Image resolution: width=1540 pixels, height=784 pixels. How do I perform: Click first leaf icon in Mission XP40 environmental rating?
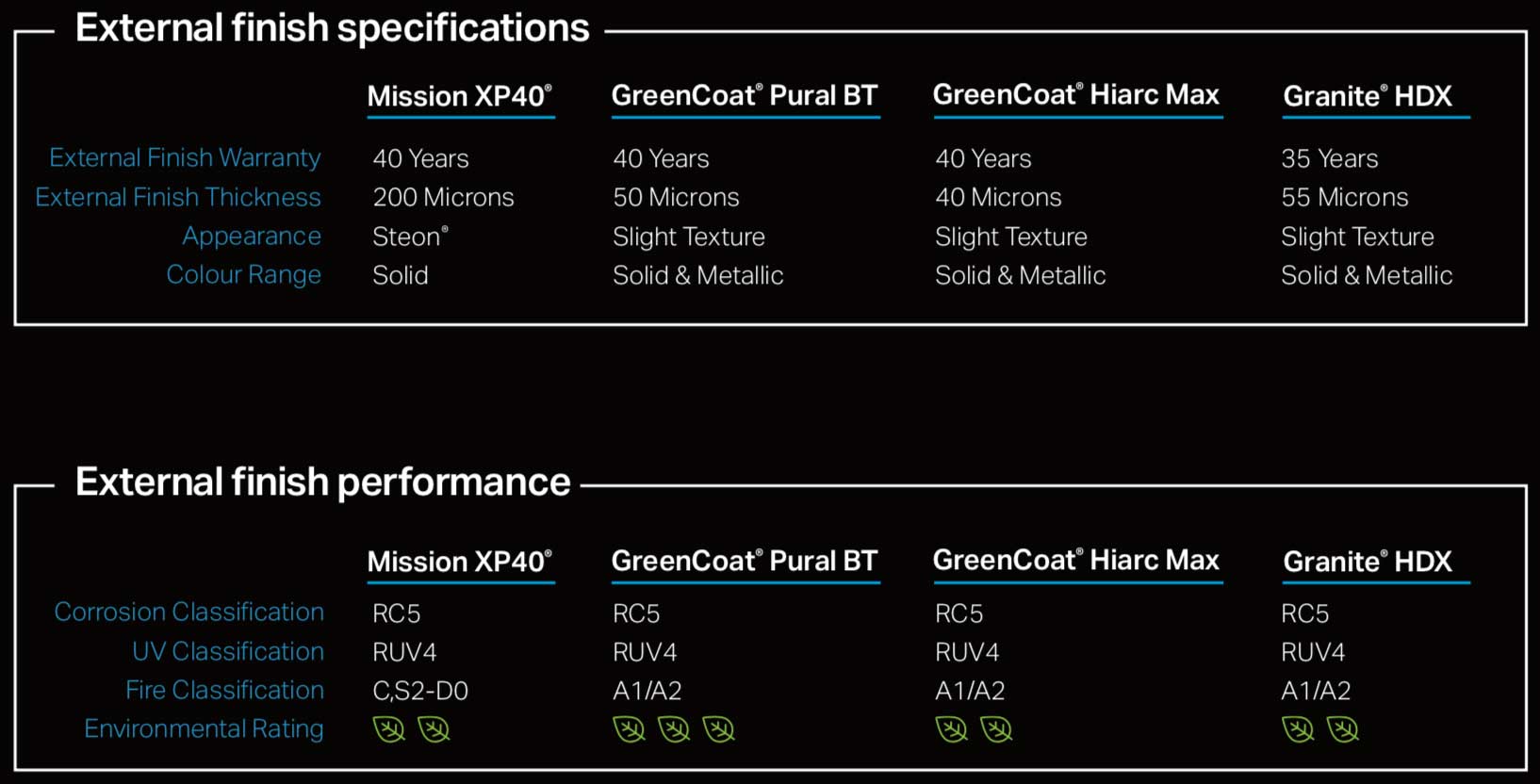(x=388, y=729)
